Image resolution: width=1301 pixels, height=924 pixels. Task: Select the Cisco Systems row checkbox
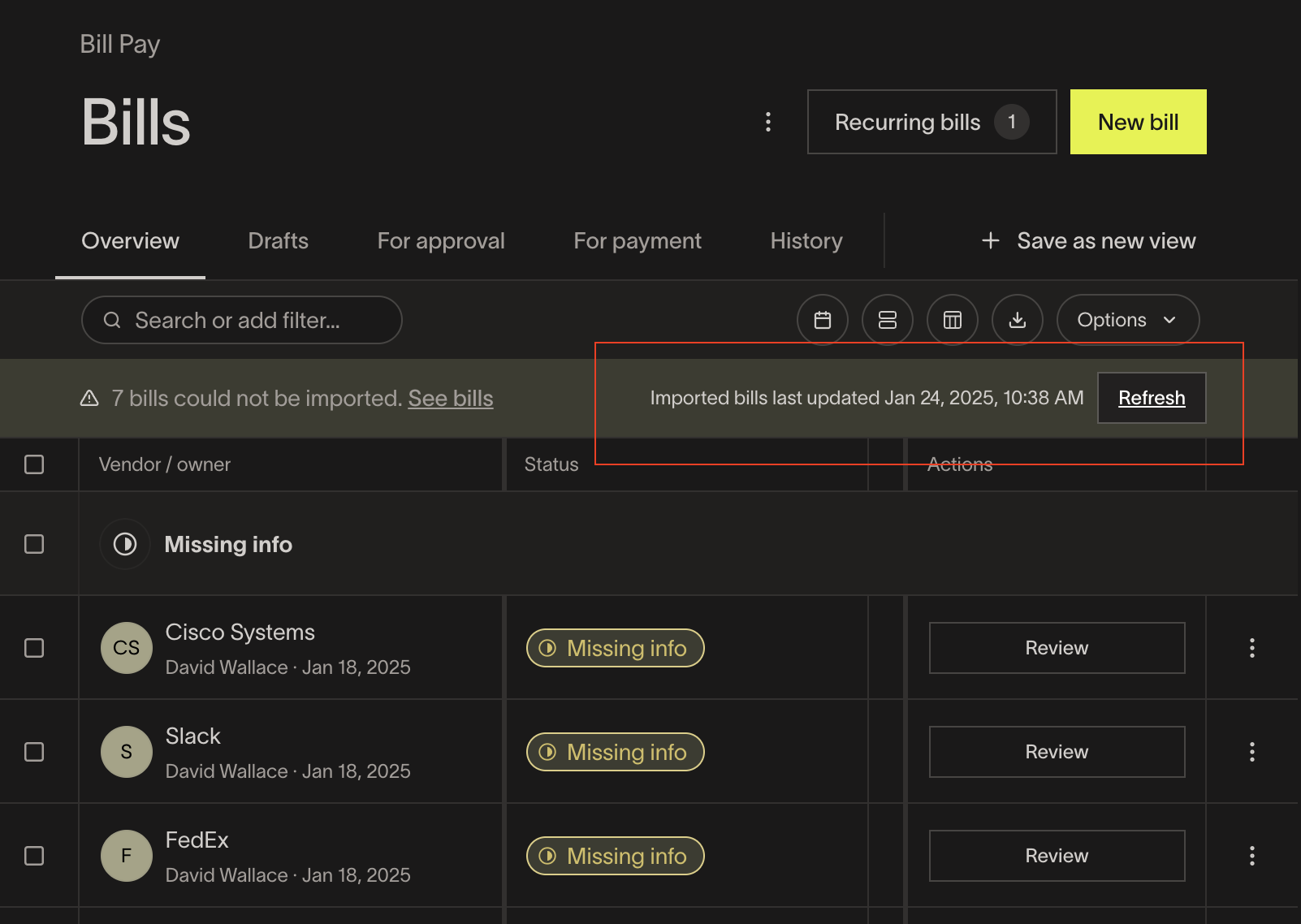click(x=34, y=648)
